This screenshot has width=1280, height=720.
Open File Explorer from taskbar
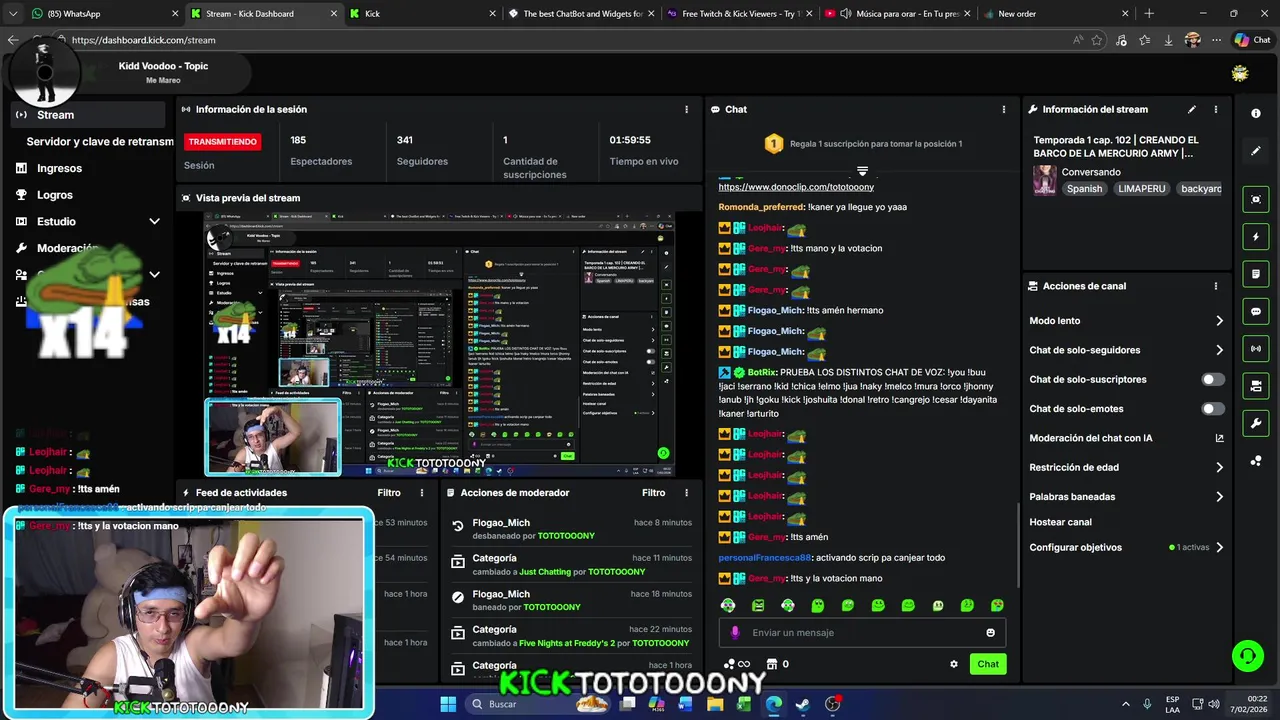[x=715, y=704]
